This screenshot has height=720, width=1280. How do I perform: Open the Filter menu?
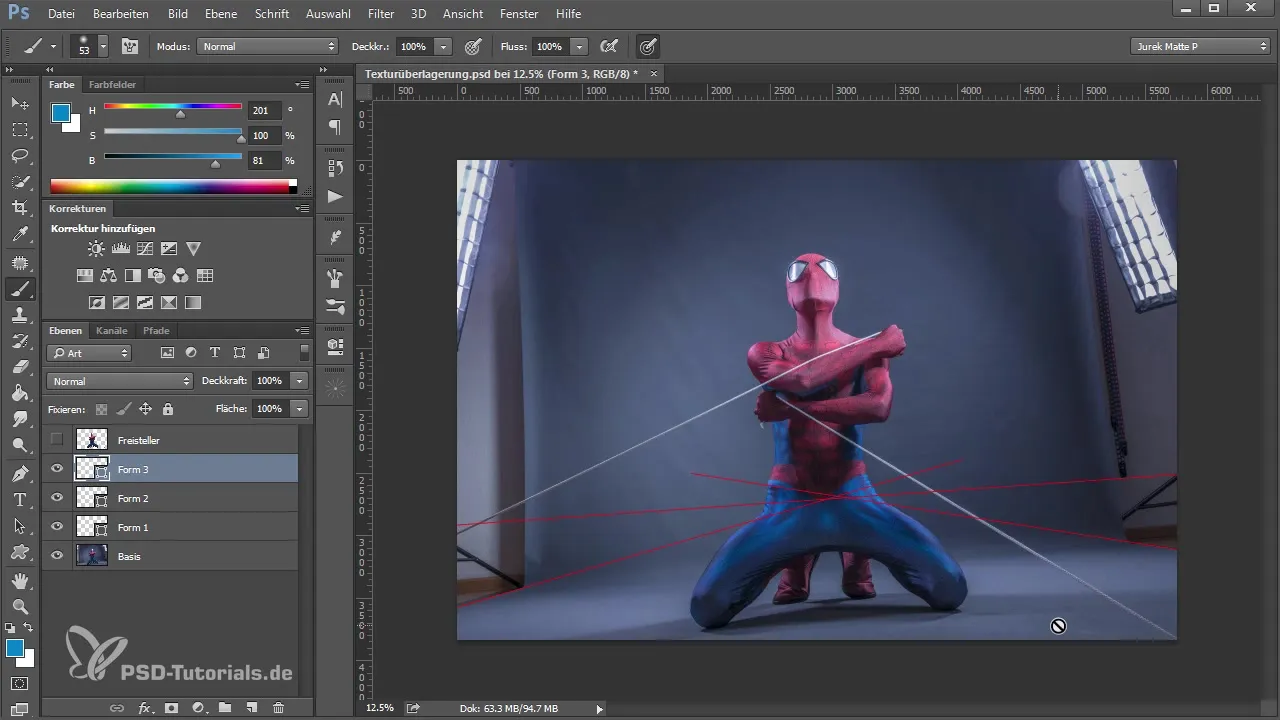pos(380,14)
